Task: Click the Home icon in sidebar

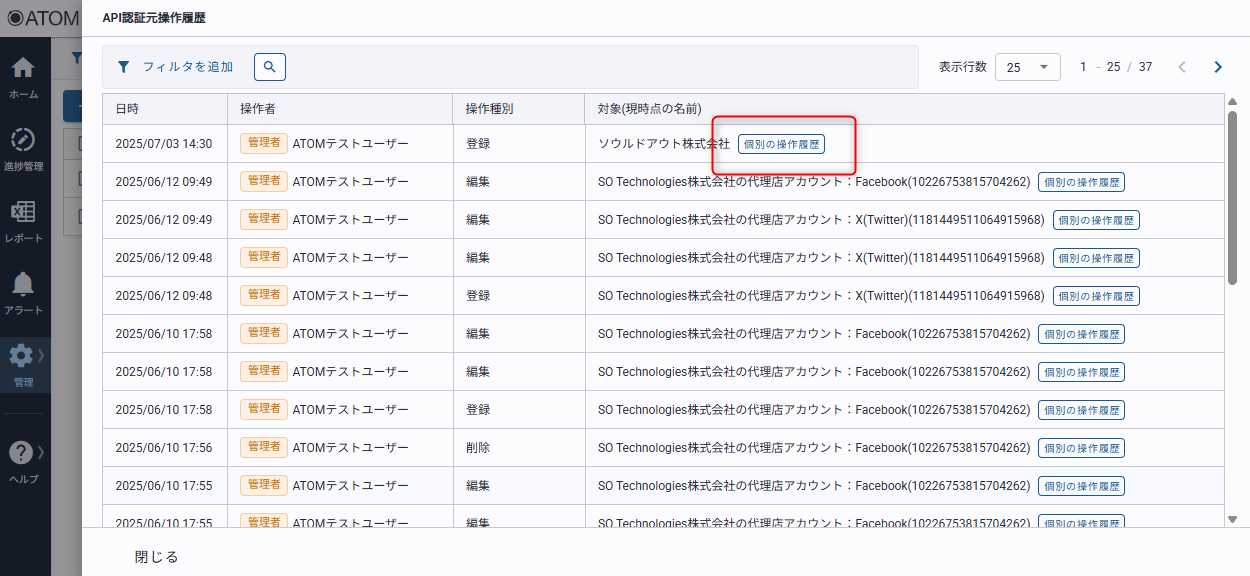Action: [23, 69]
